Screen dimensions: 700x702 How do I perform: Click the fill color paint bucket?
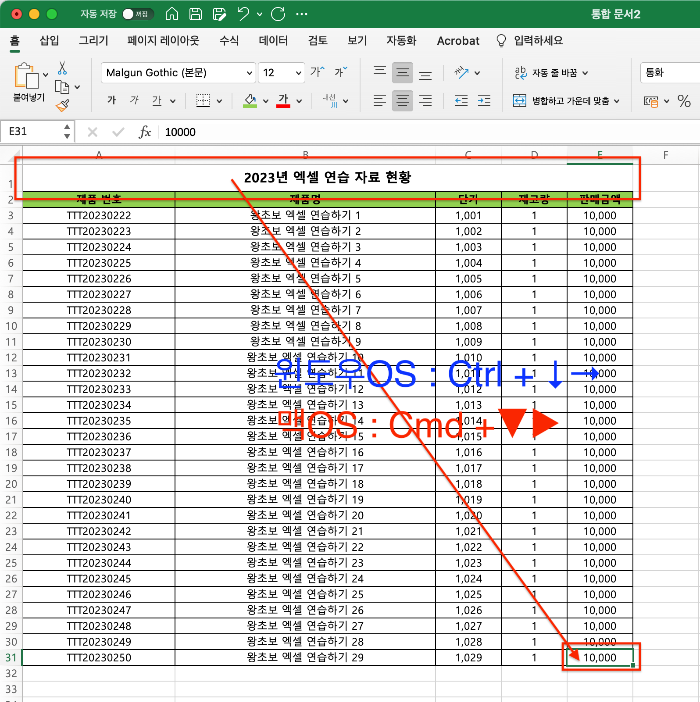tap(250, 101)
